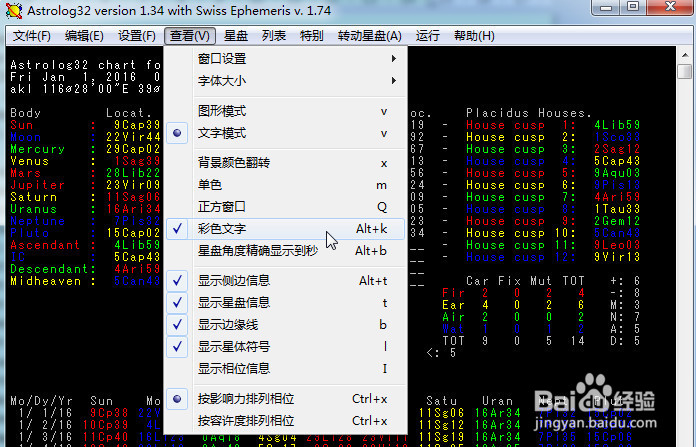Click the 'Placidus Houses.' heading text

[x=529, y=113]
